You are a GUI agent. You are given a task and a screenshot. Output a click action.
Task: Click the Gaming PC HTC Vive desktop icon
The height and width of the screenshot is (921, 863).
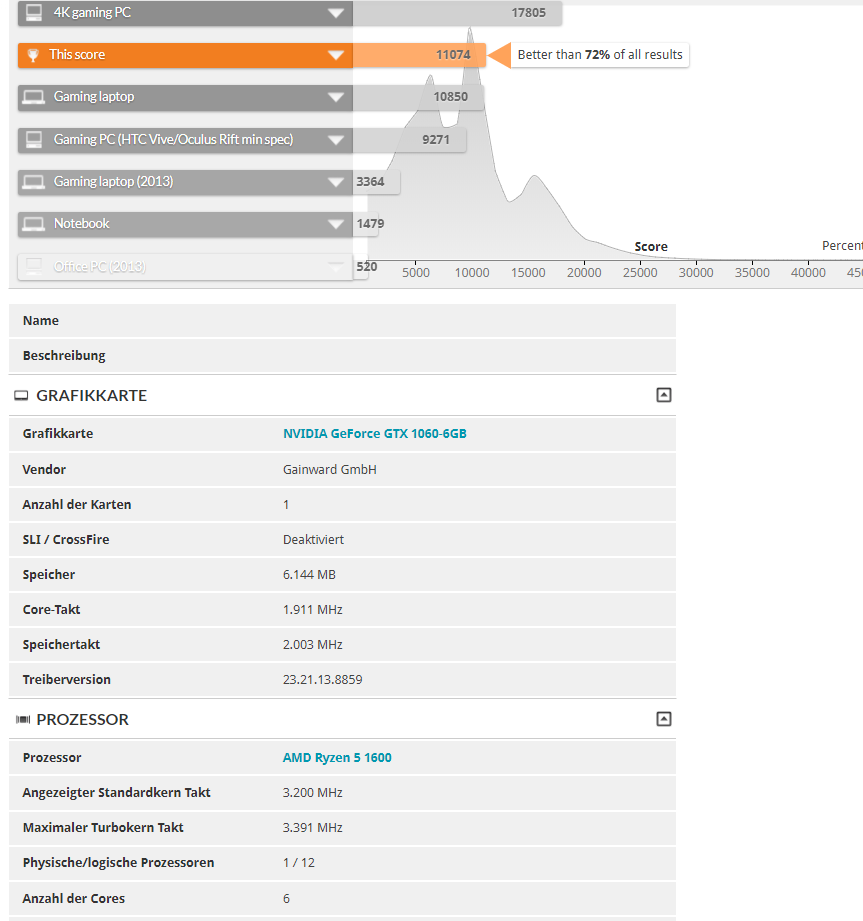click(x=33, y=140)
